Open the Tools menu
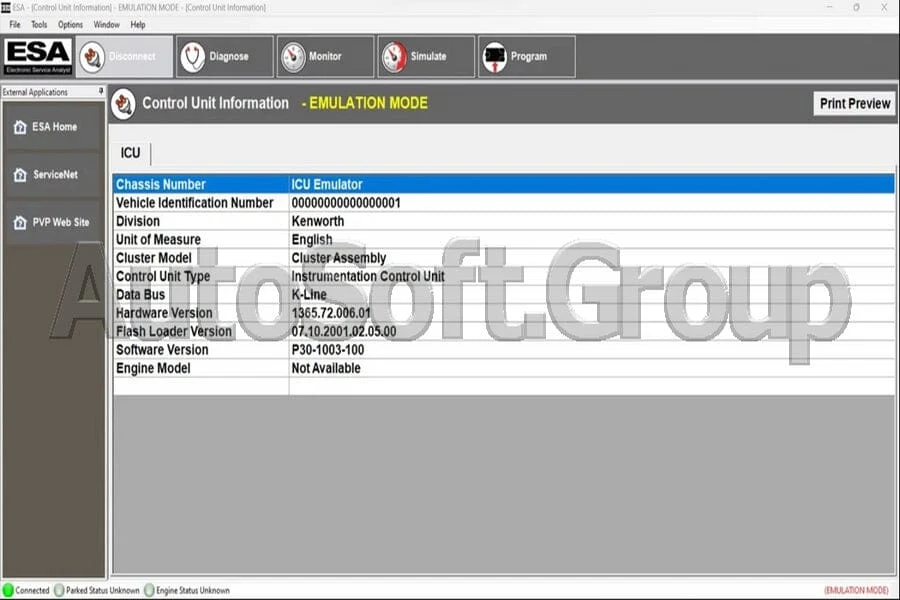This screenshot has width=900, height=600. (x=39, y=25)
